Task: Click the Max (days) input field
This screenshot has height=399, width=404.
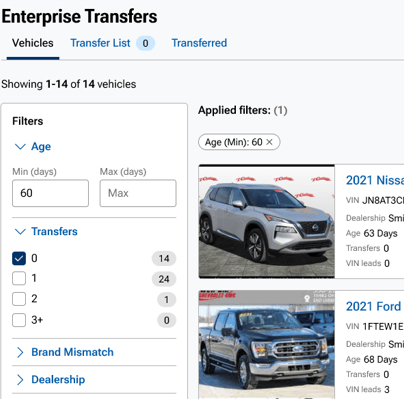Action: (x=138, y=193)
